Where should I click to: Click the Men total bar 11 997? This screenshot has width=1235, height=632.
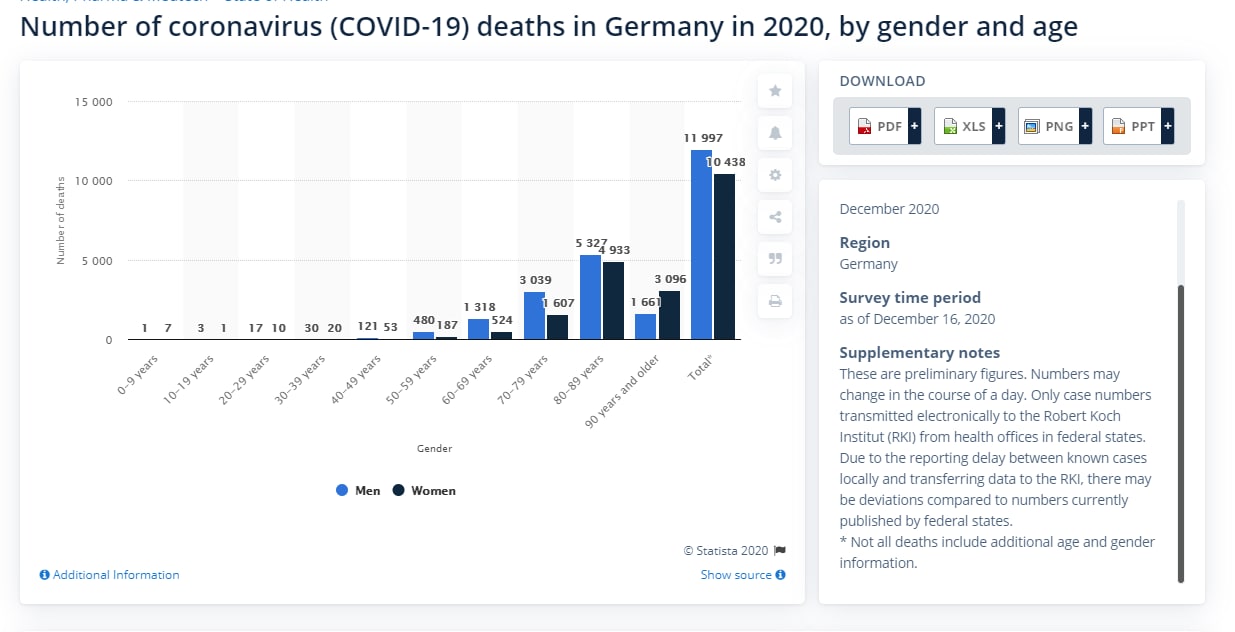pyautogui.click(x=701, y=245)
